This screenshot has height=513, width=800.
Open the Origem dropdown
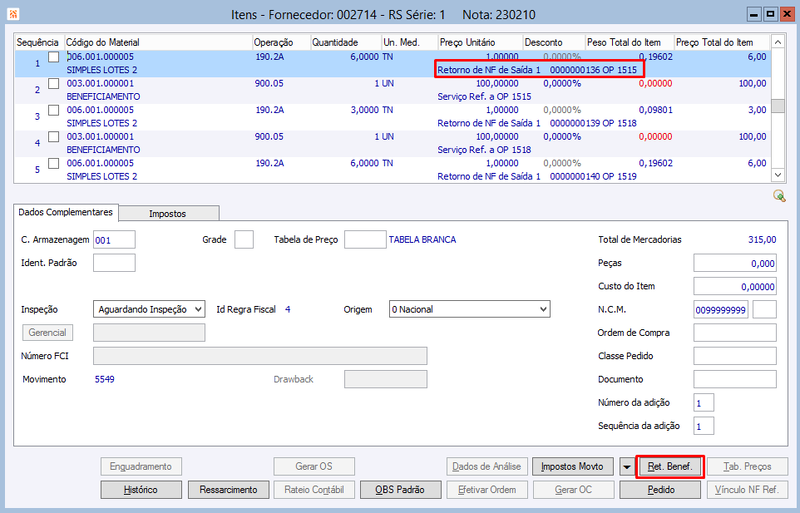click(469, 309)
